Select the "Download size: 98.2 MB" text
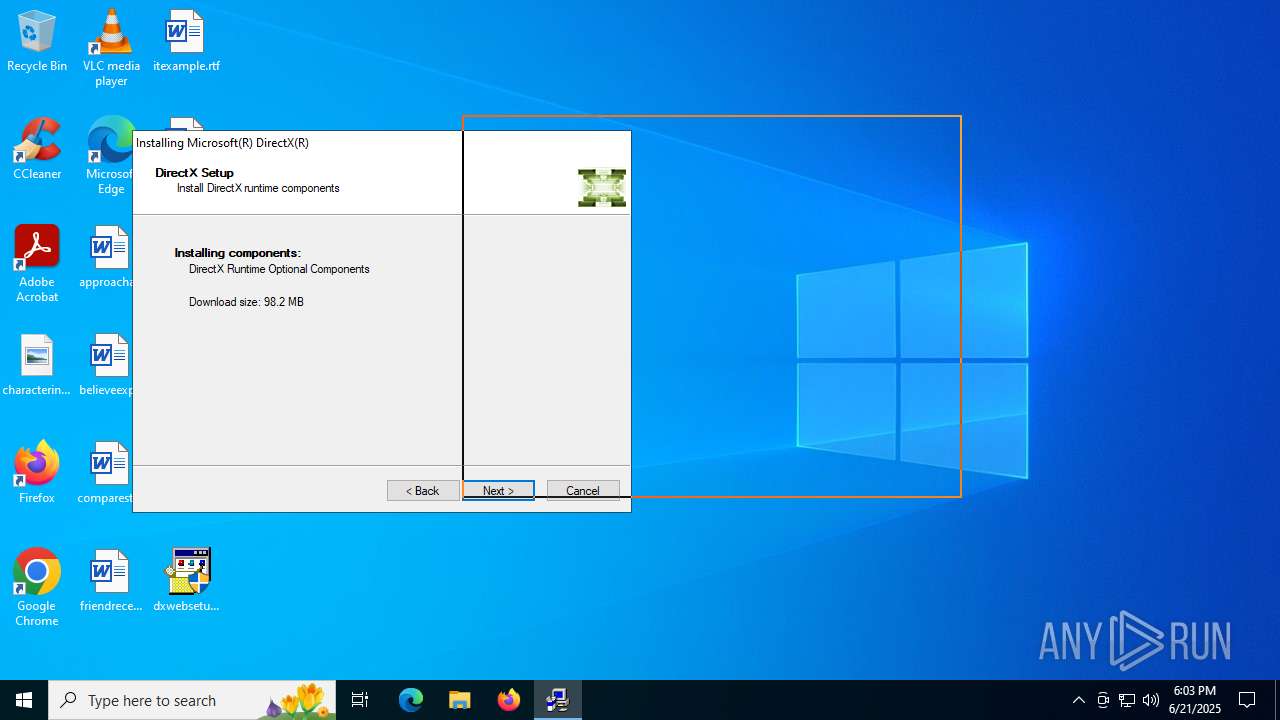1280x720 pixels. click(x=246, y=302)
